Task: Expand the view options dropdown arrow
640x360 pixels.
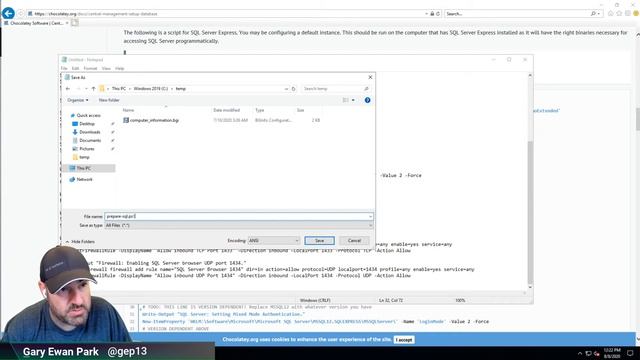Action: point(353,100)
